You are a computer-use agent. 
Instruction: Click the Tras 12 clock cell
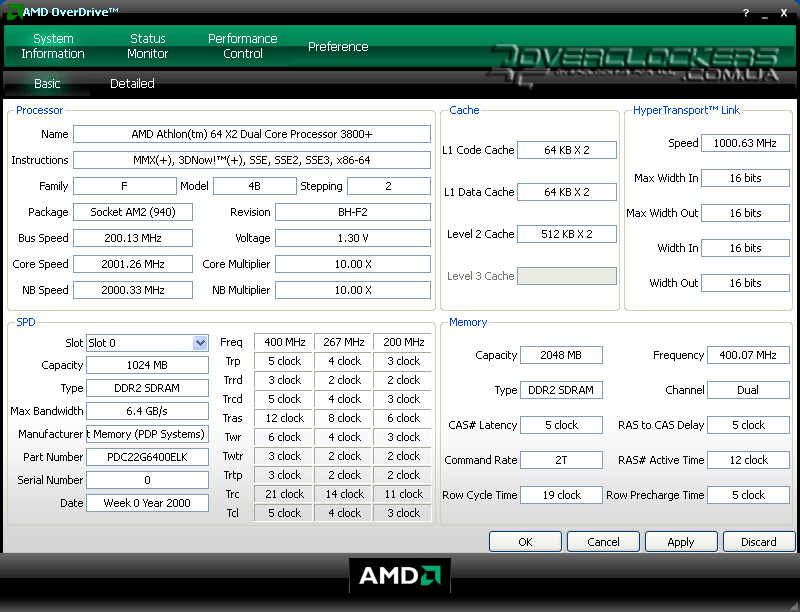(x=285, y=418)
